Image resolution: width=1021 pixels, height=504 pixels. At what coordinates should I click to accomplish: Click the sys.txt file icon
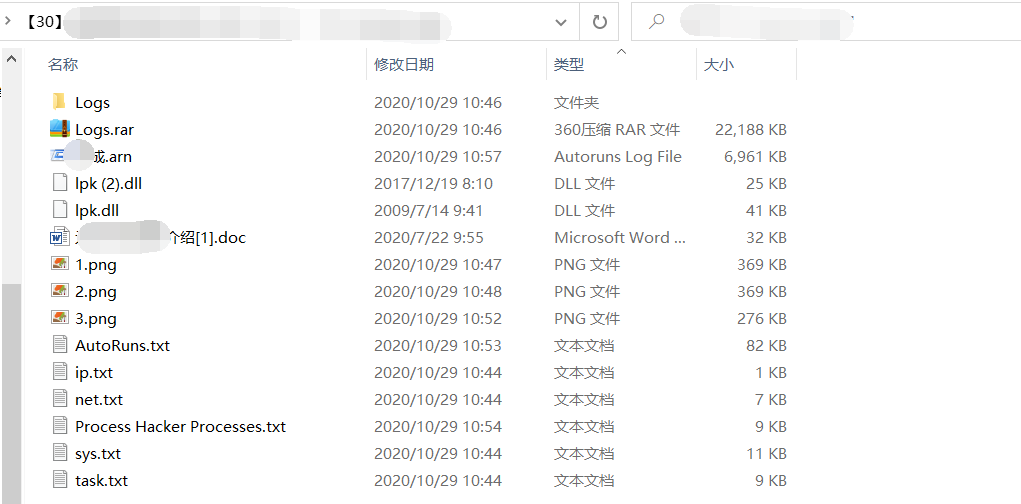coord(59,453)
